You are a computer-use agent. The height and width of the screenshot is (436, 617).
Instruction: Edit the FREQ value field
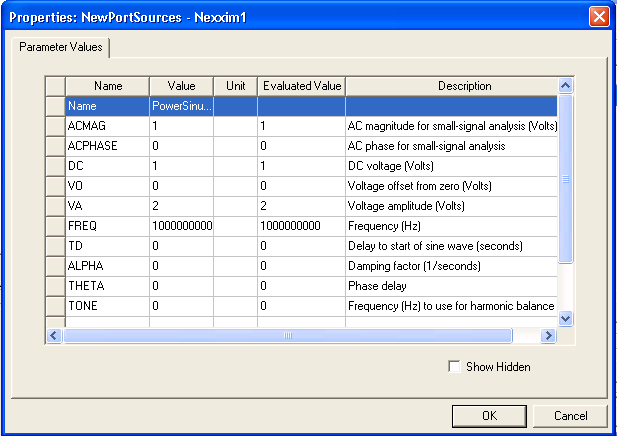[181, 226]
